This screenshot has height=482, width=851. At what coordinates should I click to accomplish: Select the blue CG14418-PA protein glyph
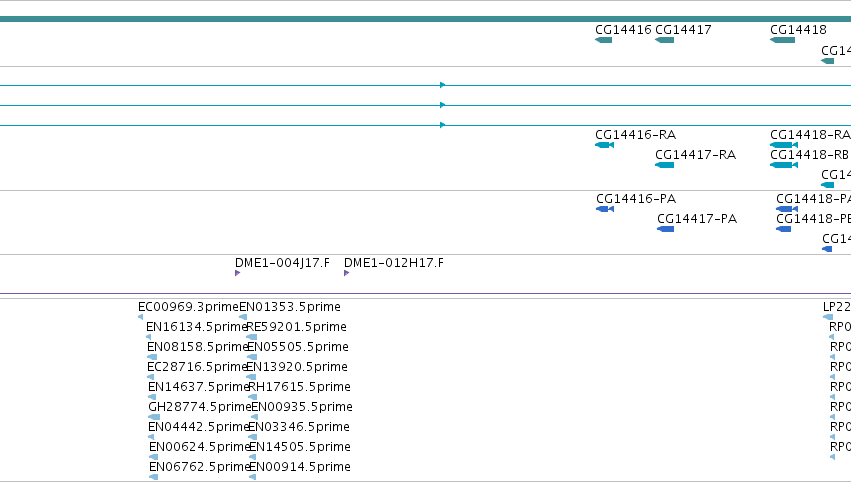tap(787, 209)
